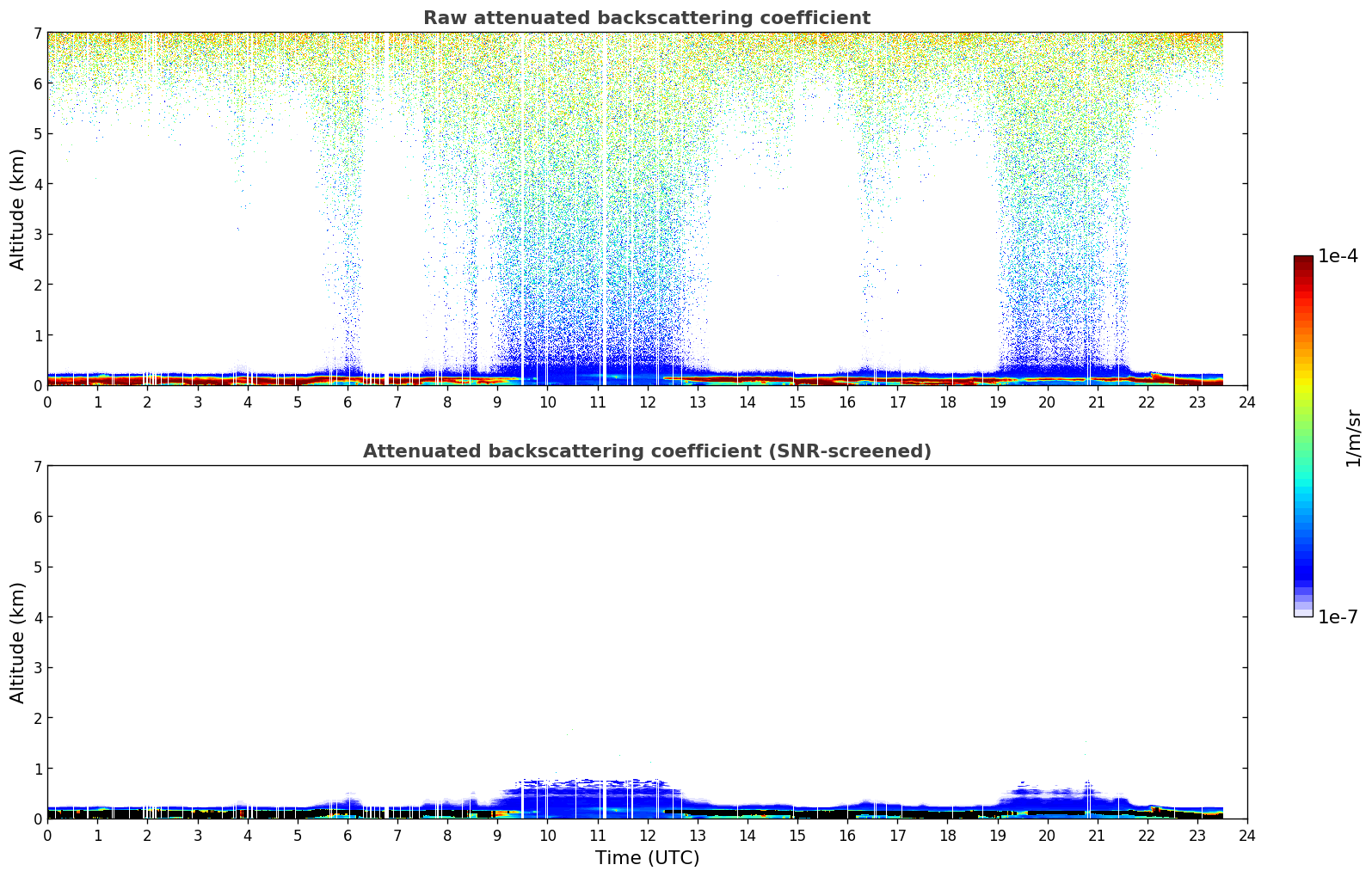The height and width of the screenshot is (877, 1372).
Task: Select the cyan band of the colorbar
Action: click(1303, 490)
